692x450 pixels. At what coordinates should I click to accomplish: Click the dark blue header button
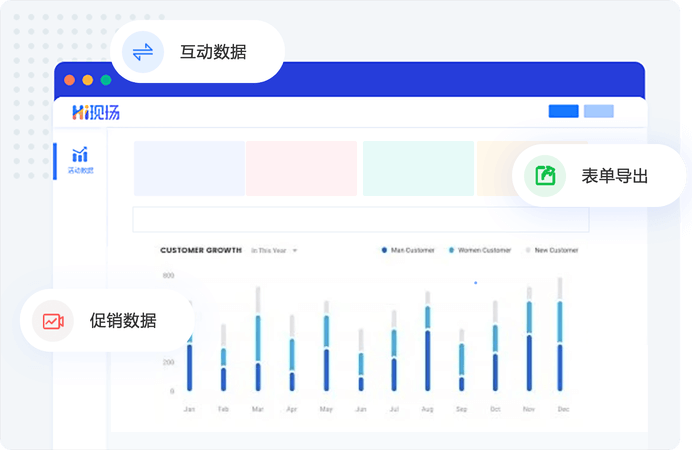(563, 111)
